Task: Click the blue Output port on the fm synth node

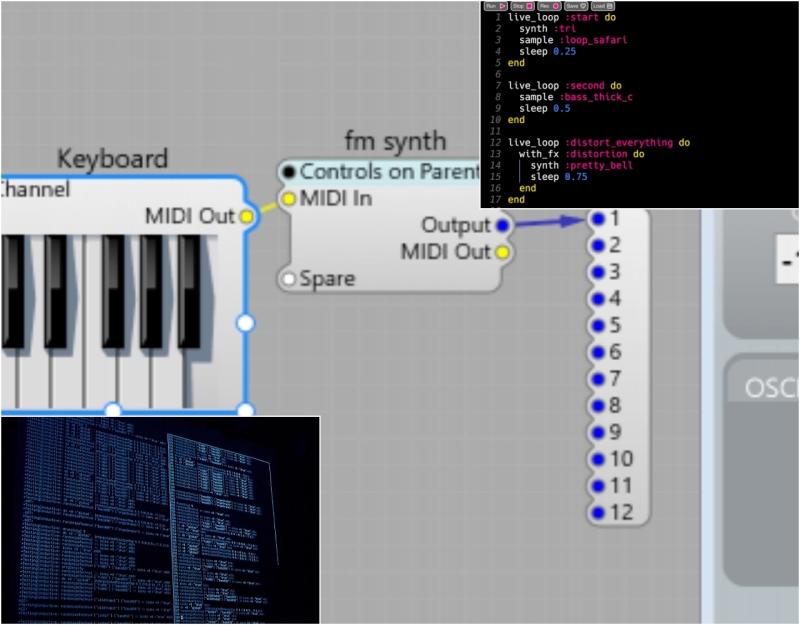Action: pyautogui.click(x=502, y=226)
